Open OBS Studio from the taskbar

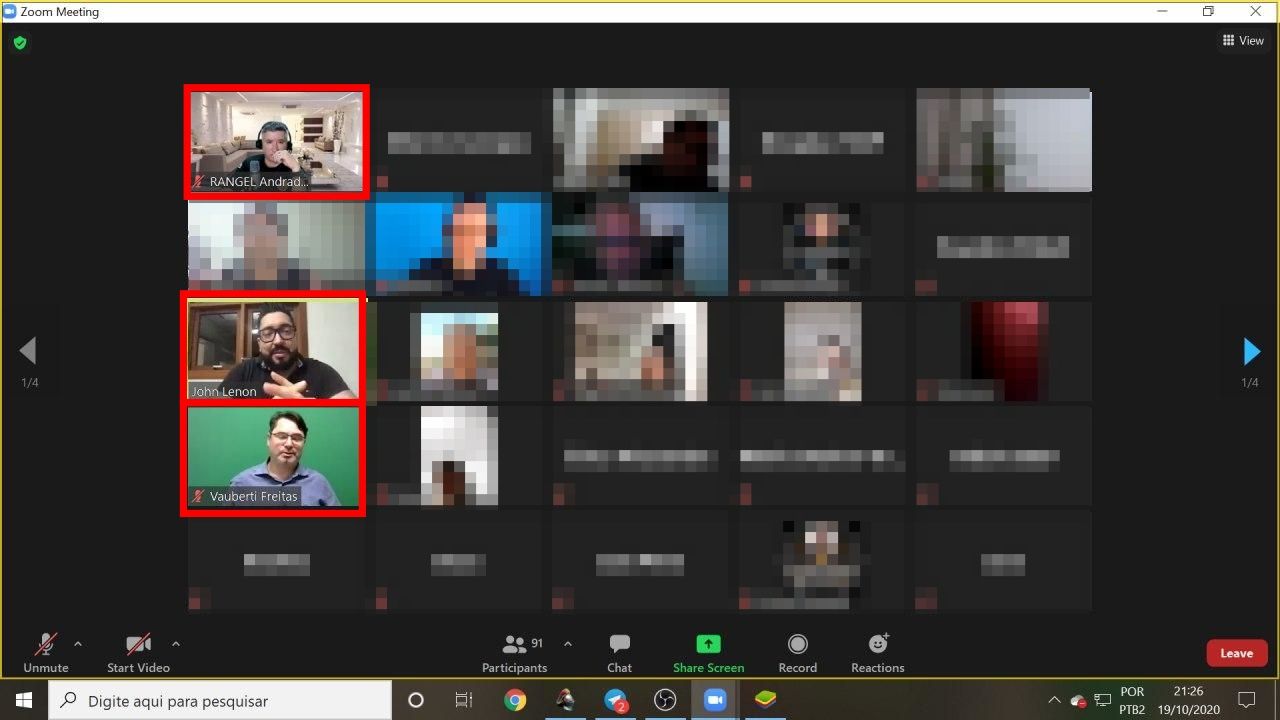[x=665, y=700]
